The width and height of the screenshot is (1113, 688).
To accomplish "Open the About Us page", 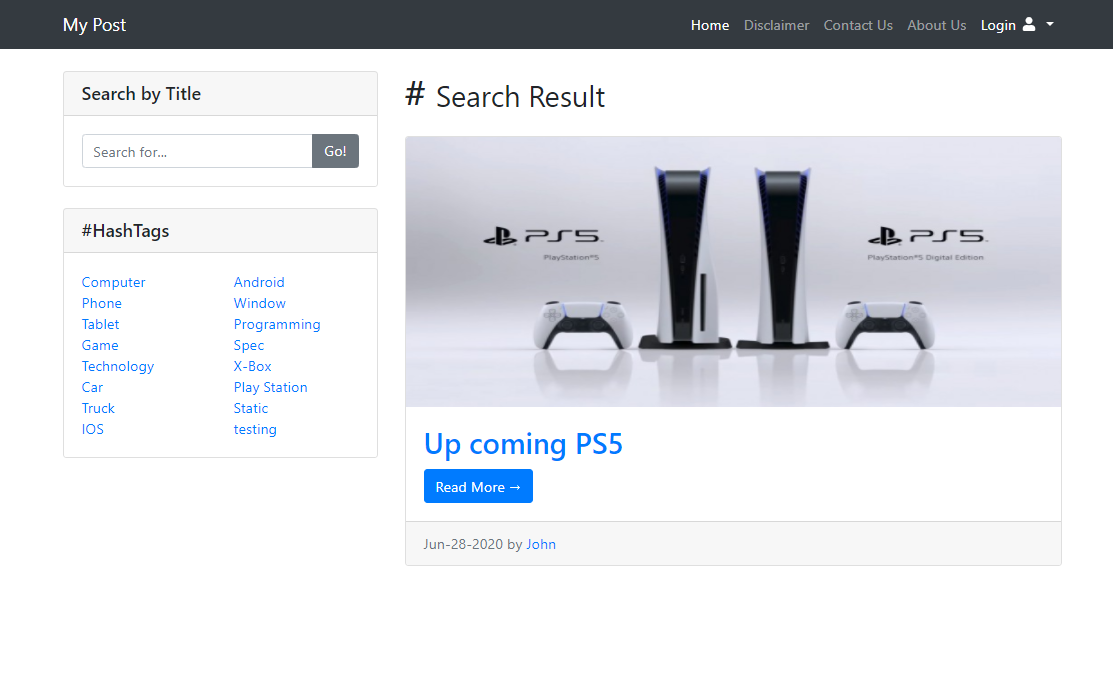I will (936, 26).
